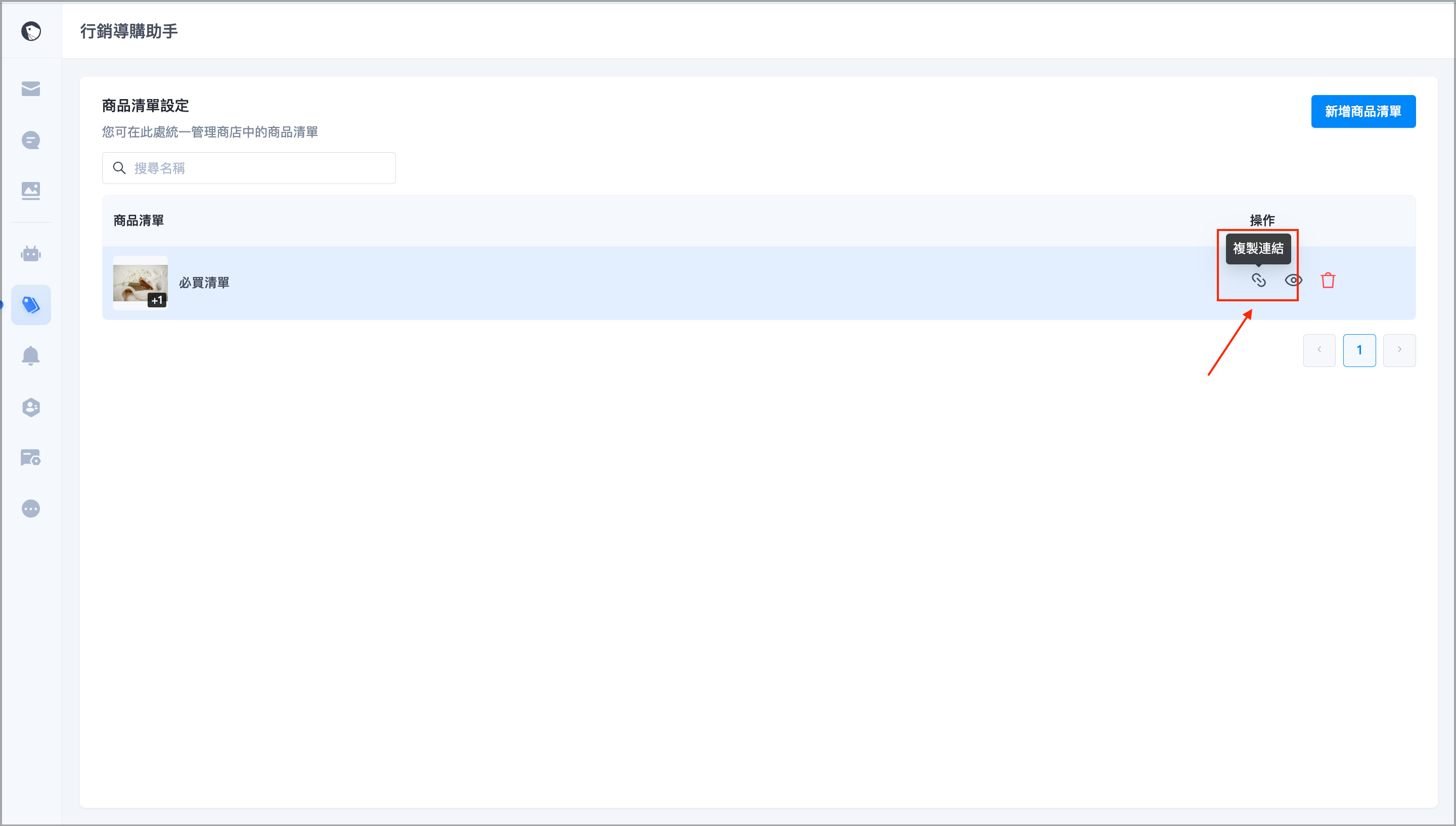
Task: Select the price tags sidebar icon
Action: [x=31, y=305]
